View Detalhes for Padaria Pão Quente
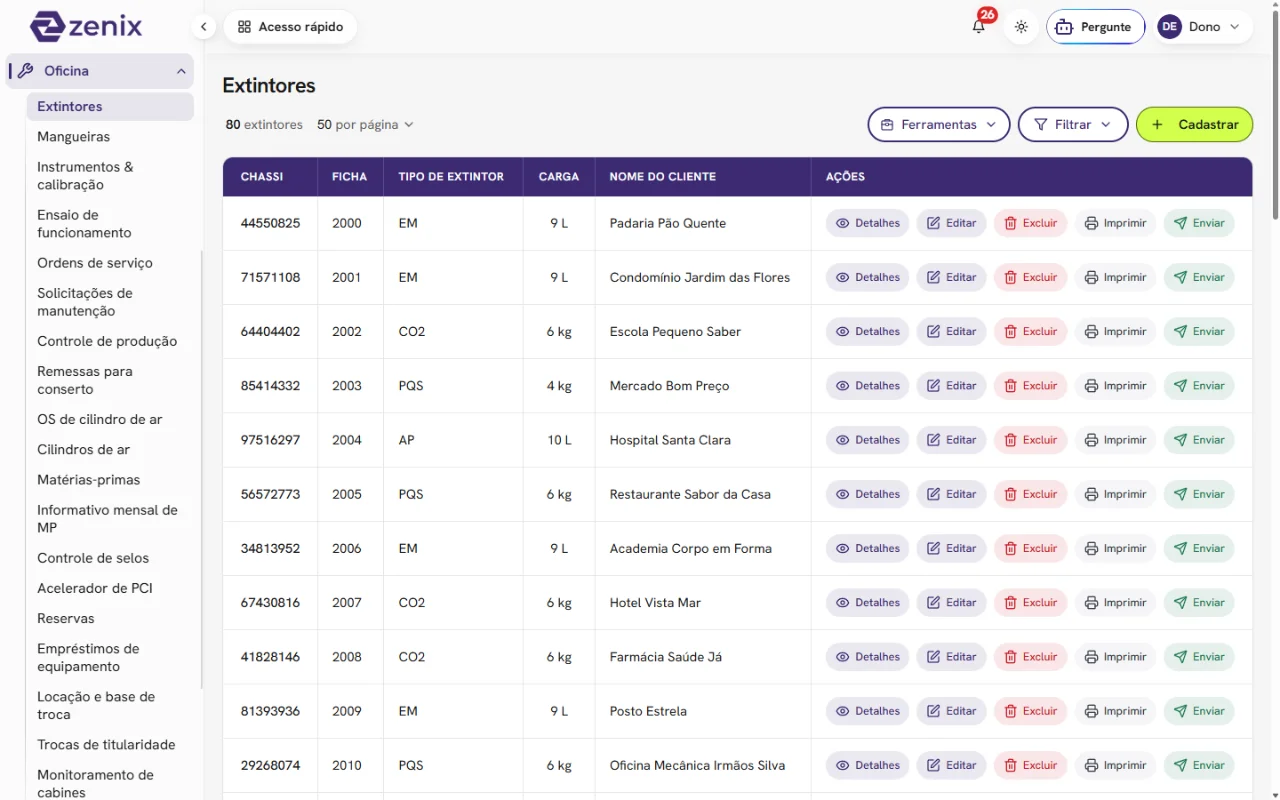This screenshot has height=800, width=1280. click(x=867, y=223)
